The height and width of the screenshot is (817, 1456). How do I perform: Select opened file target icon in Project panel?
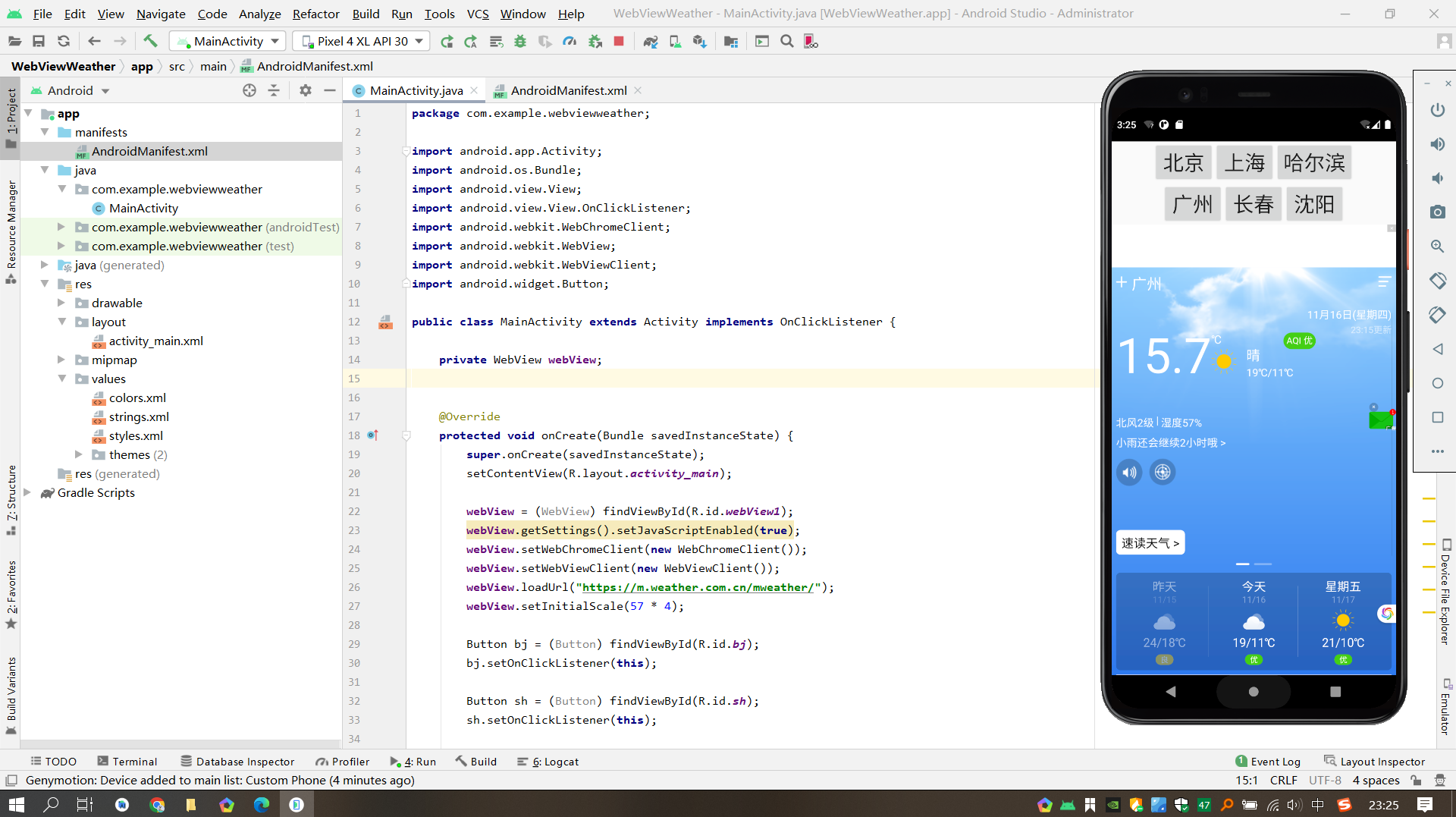(249, 90)
